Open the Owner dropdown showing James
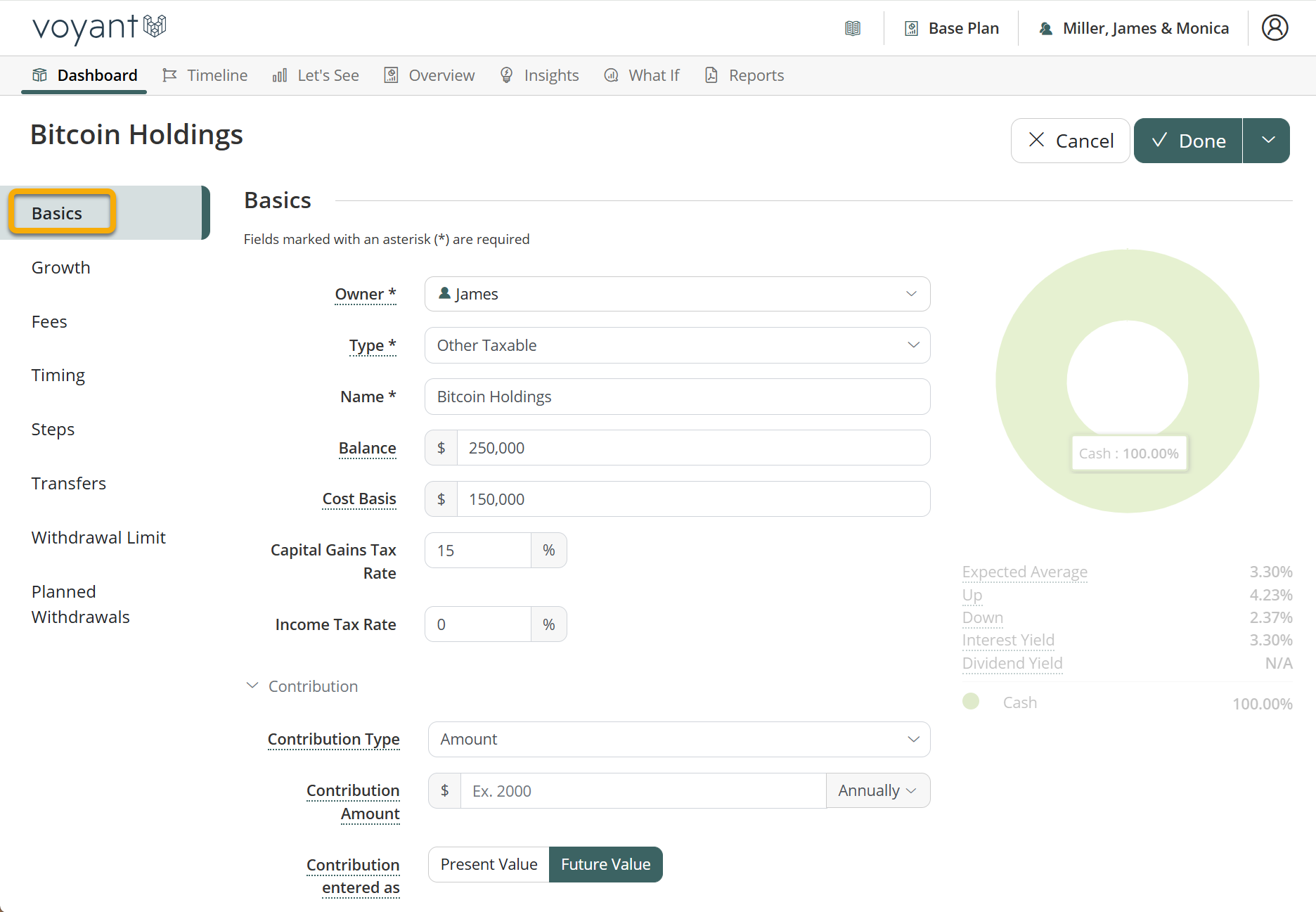 [677, 294]
